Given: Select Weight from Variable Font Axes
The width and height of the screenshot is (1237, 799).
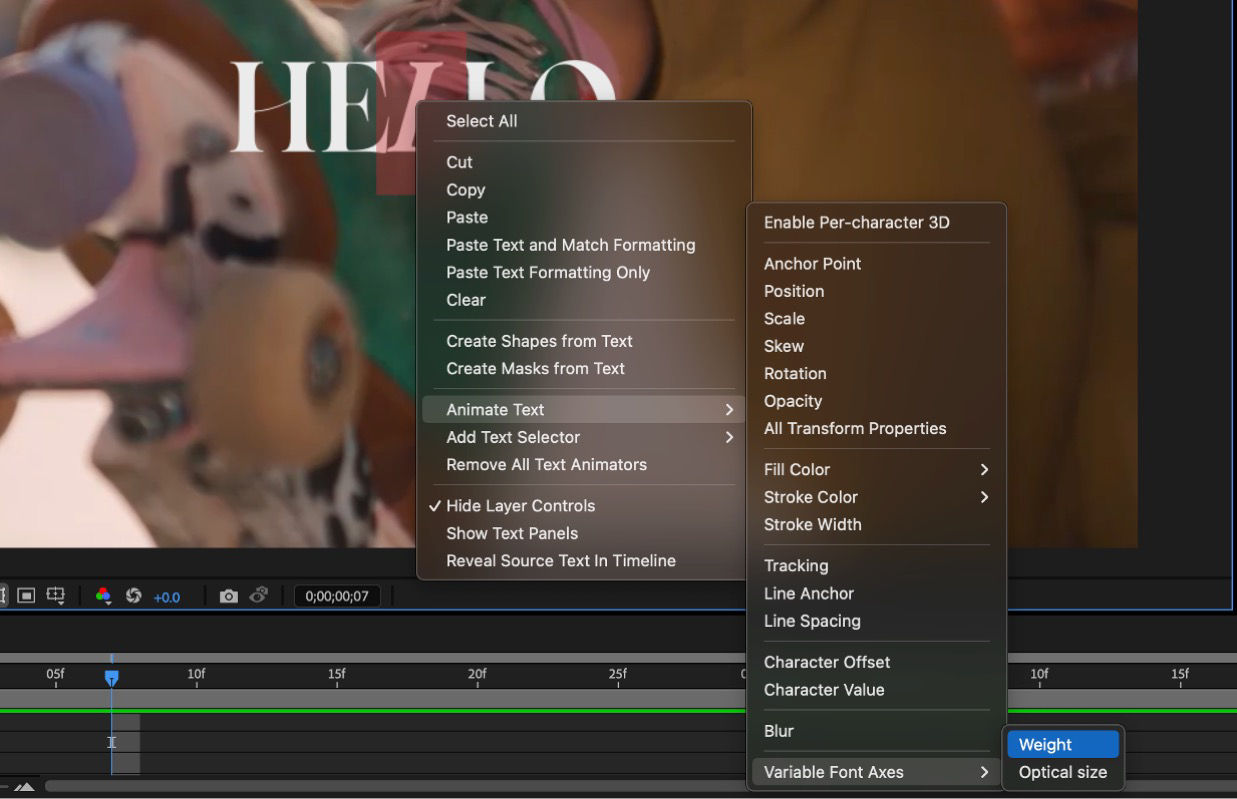Looking at the screenshot, I should [1044, 744].
